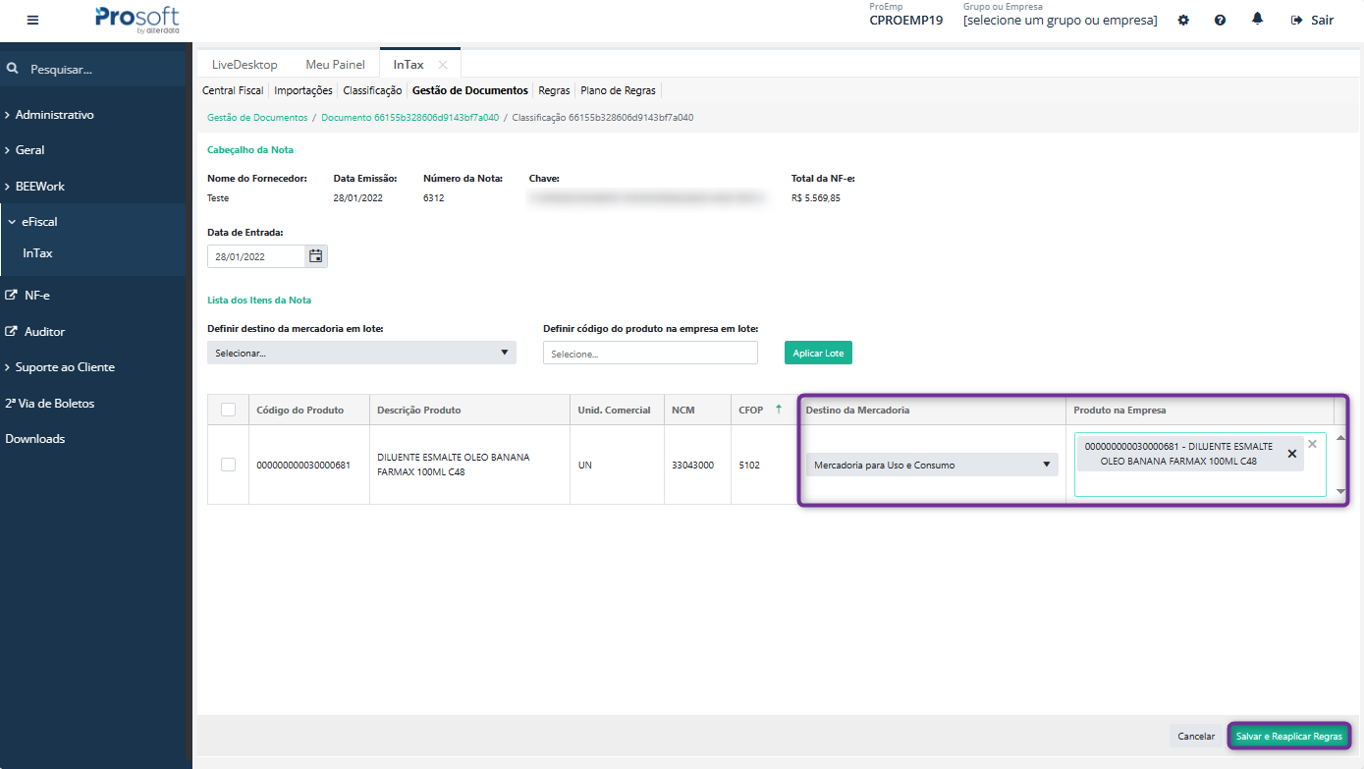Open Auditor external link in sidebar

pyautogui.click(x=35, y=331)
